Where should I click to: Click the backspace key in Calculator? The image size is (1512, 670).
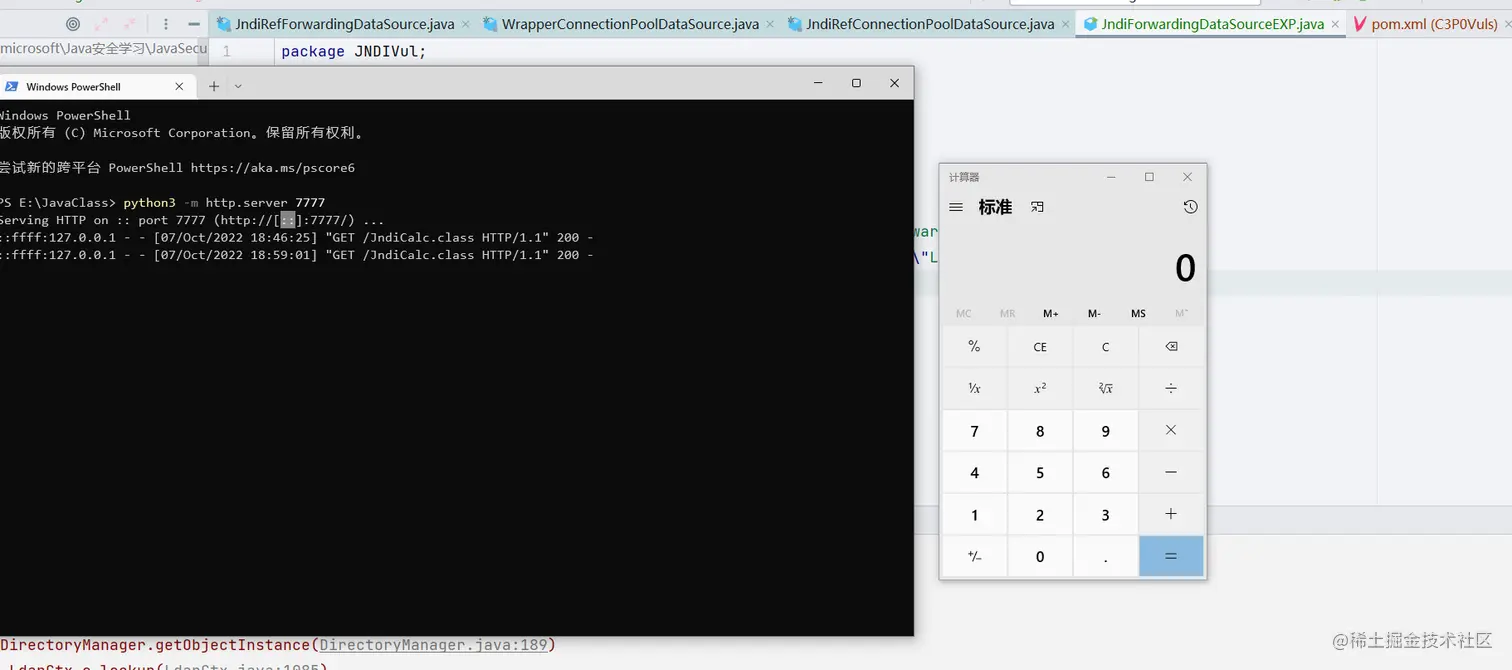tap(1171, 347)
